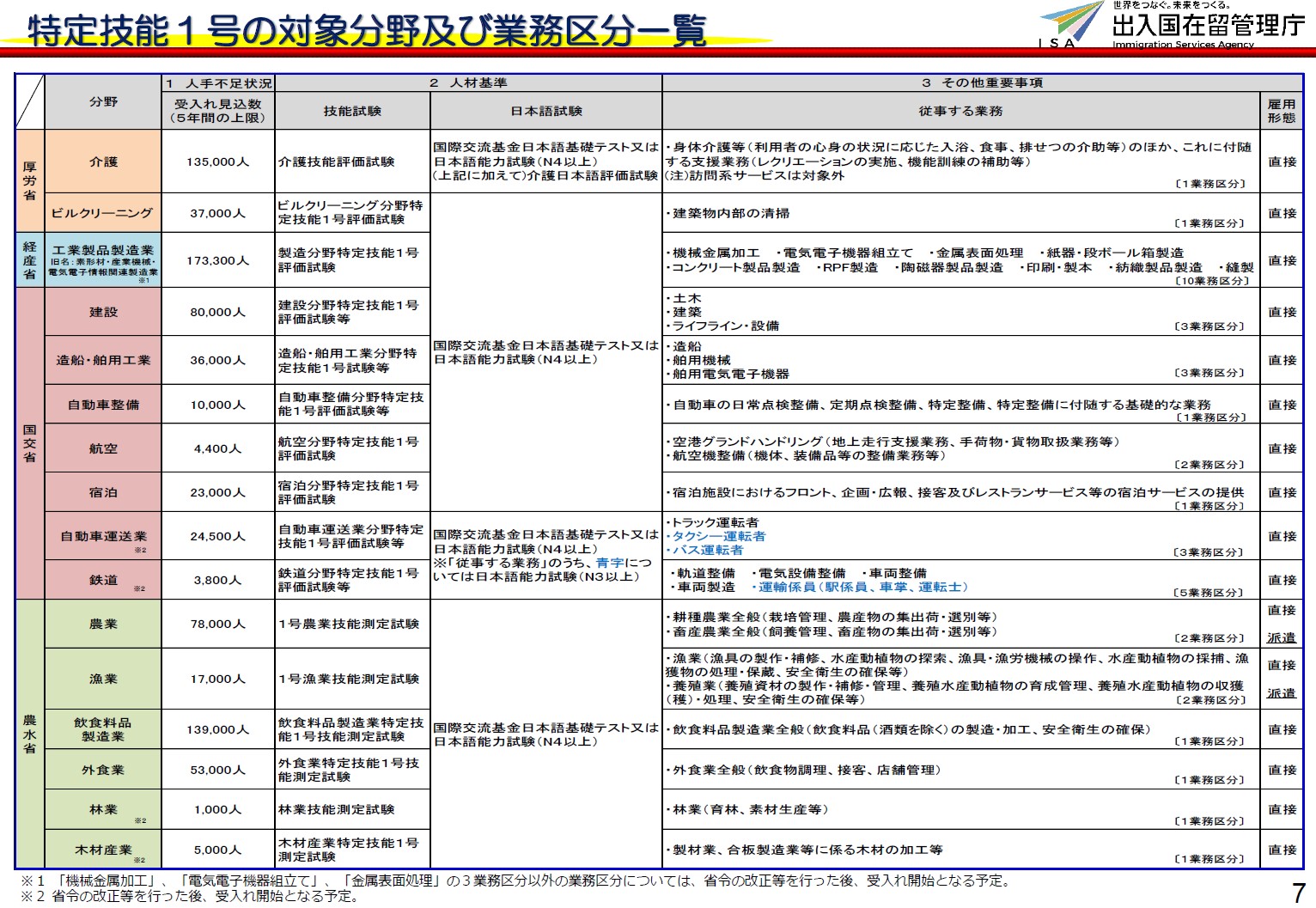This screenshot has width=1316, height=908.
Task: Click the 78,000人 value
Action: coord(218,624)
